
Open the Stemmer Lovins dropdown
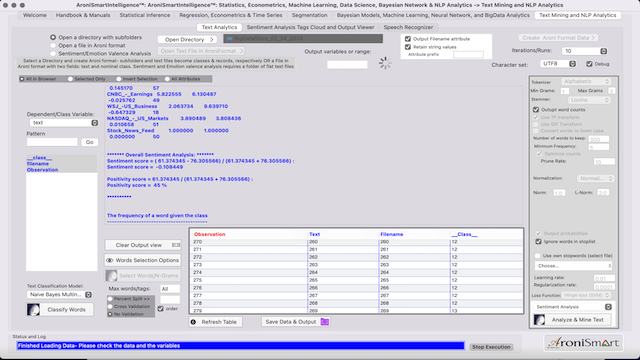pyautogui.click(x=589, y=100)
